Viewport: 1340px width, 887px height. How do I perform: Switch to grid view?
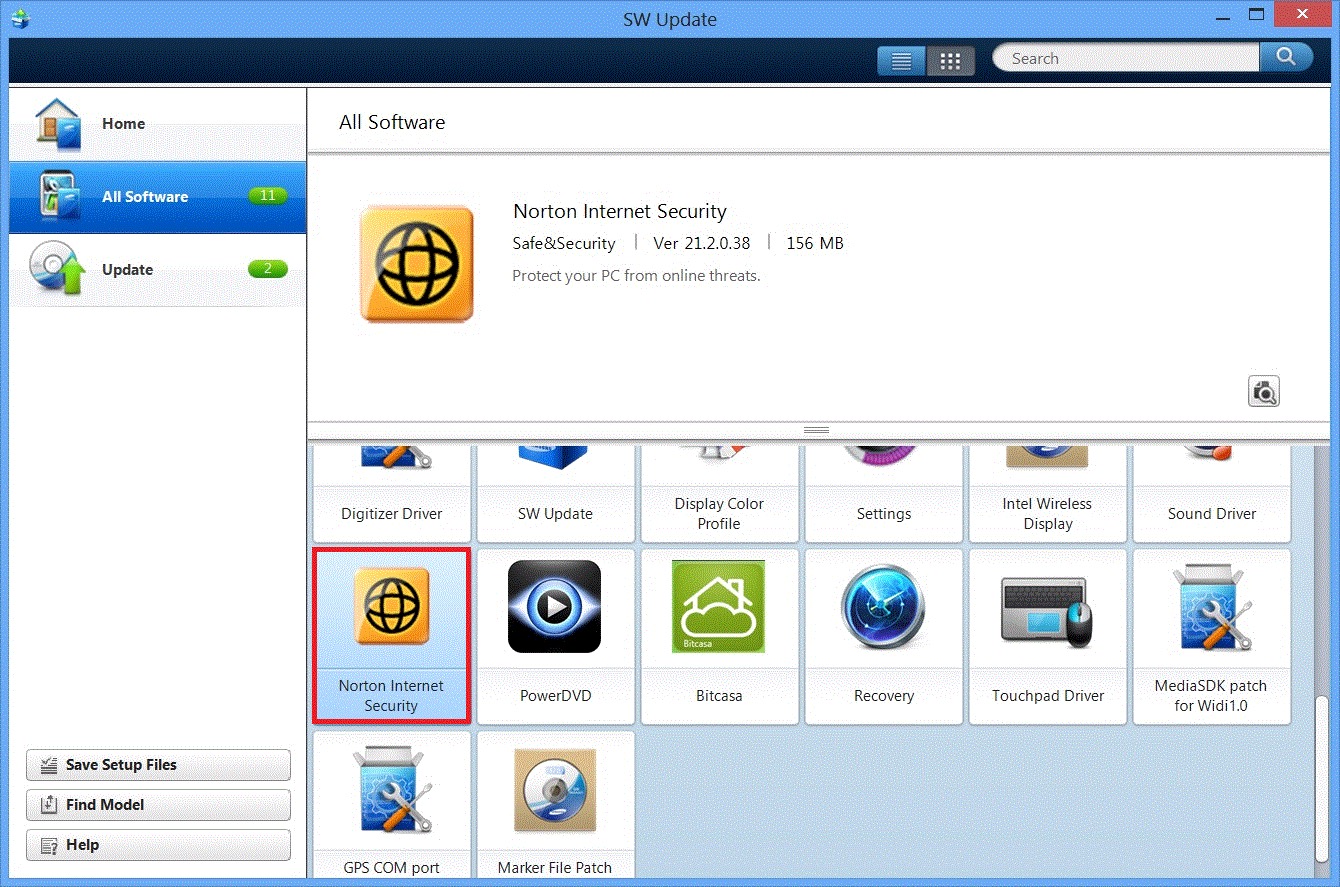coord(950,60)
